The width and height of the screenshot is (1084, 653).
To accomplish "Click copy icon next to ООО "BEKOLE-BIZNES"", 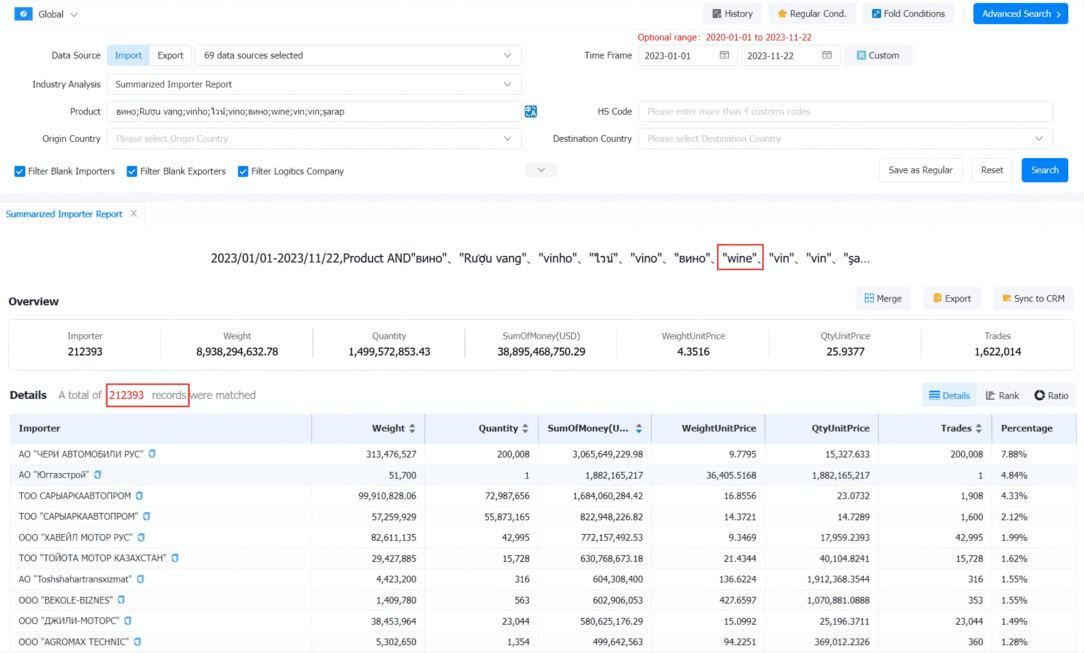I will pos(121,600).
